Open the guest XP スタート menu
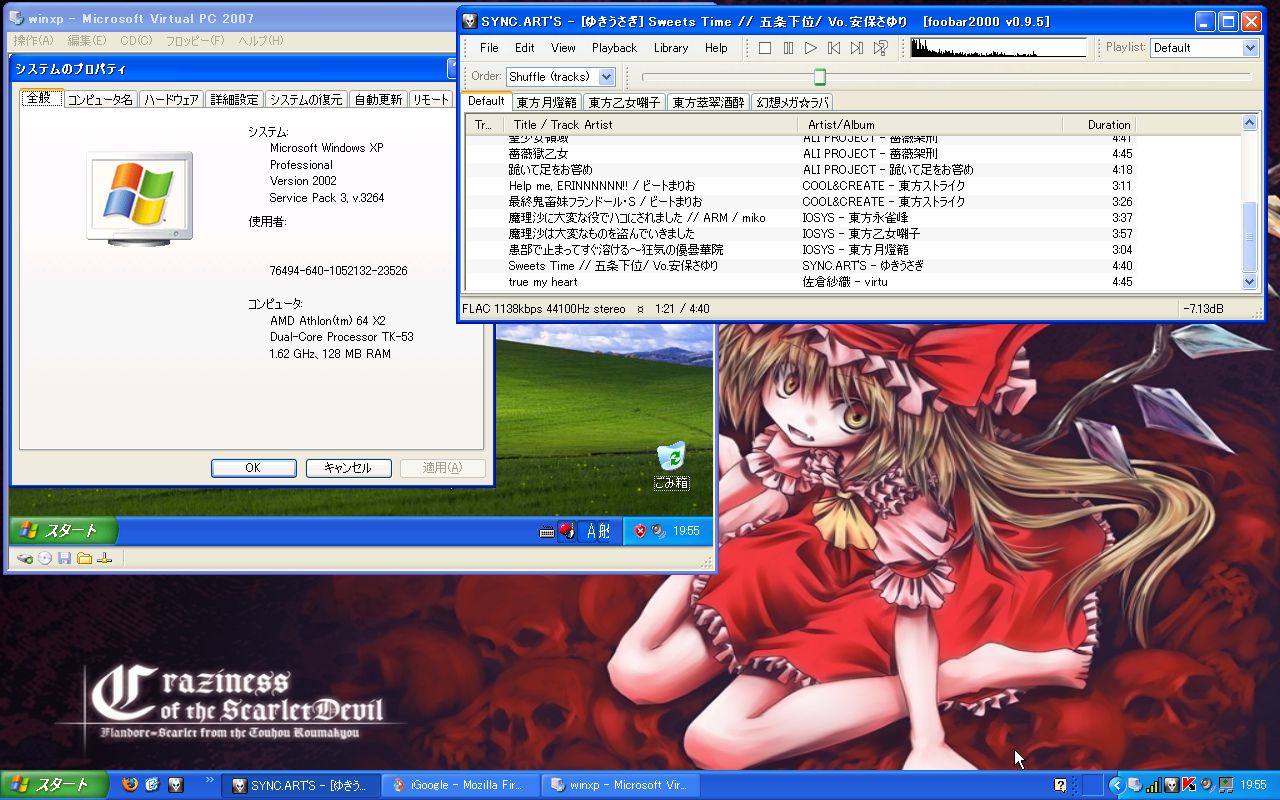1280x800 pixels. pos(63,531)
